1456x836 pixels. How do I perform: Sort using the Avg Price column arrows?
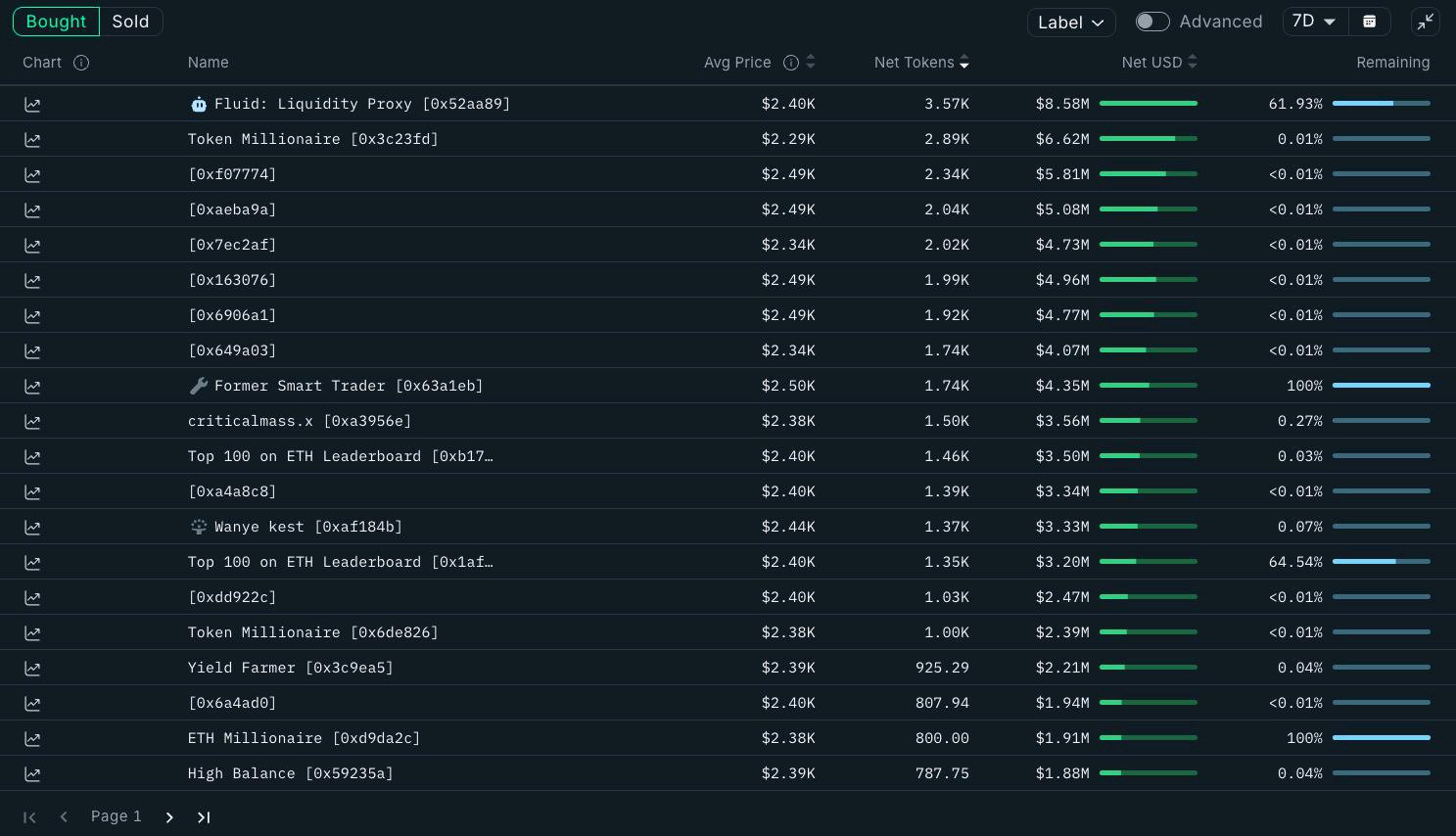[x=811, y=63]
